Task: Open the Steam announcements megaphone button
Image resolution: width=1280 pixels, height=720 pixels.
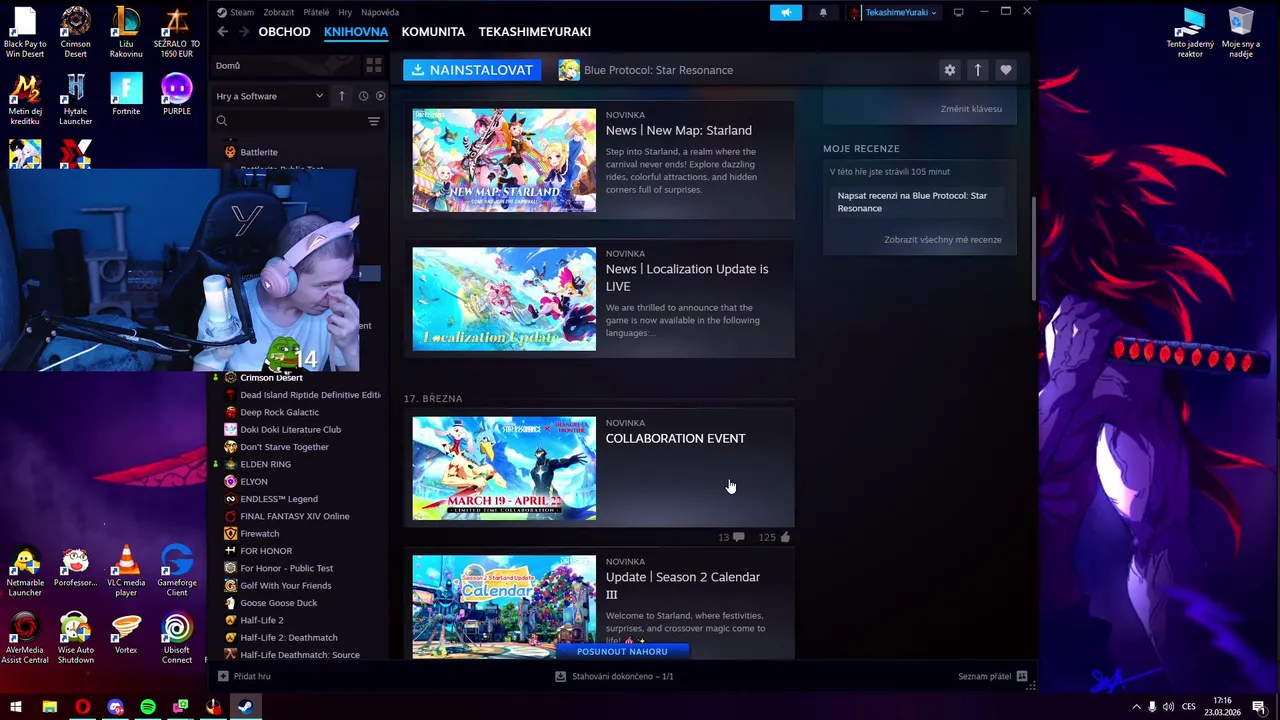Action: (786, 12)
